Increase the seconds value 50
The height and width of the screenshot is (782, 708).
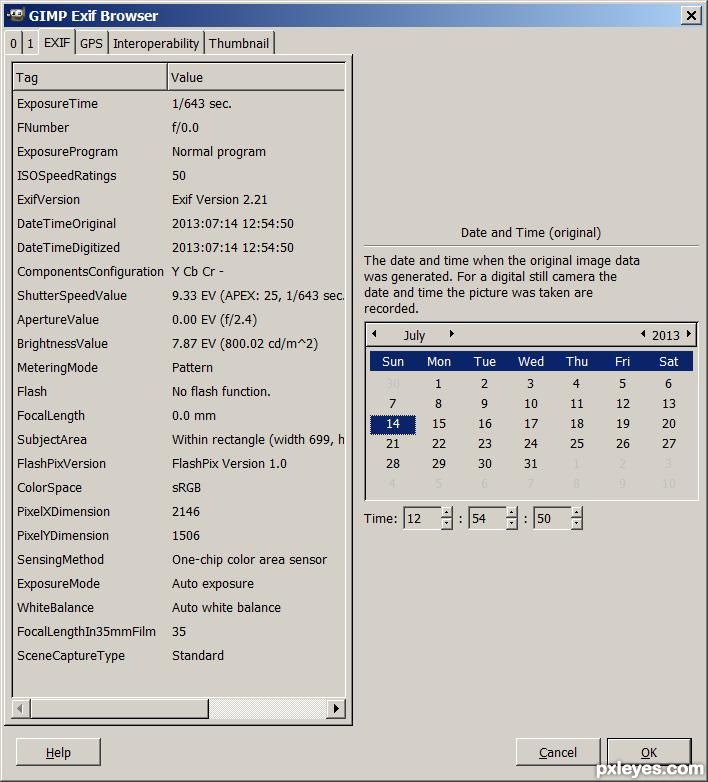576,512
